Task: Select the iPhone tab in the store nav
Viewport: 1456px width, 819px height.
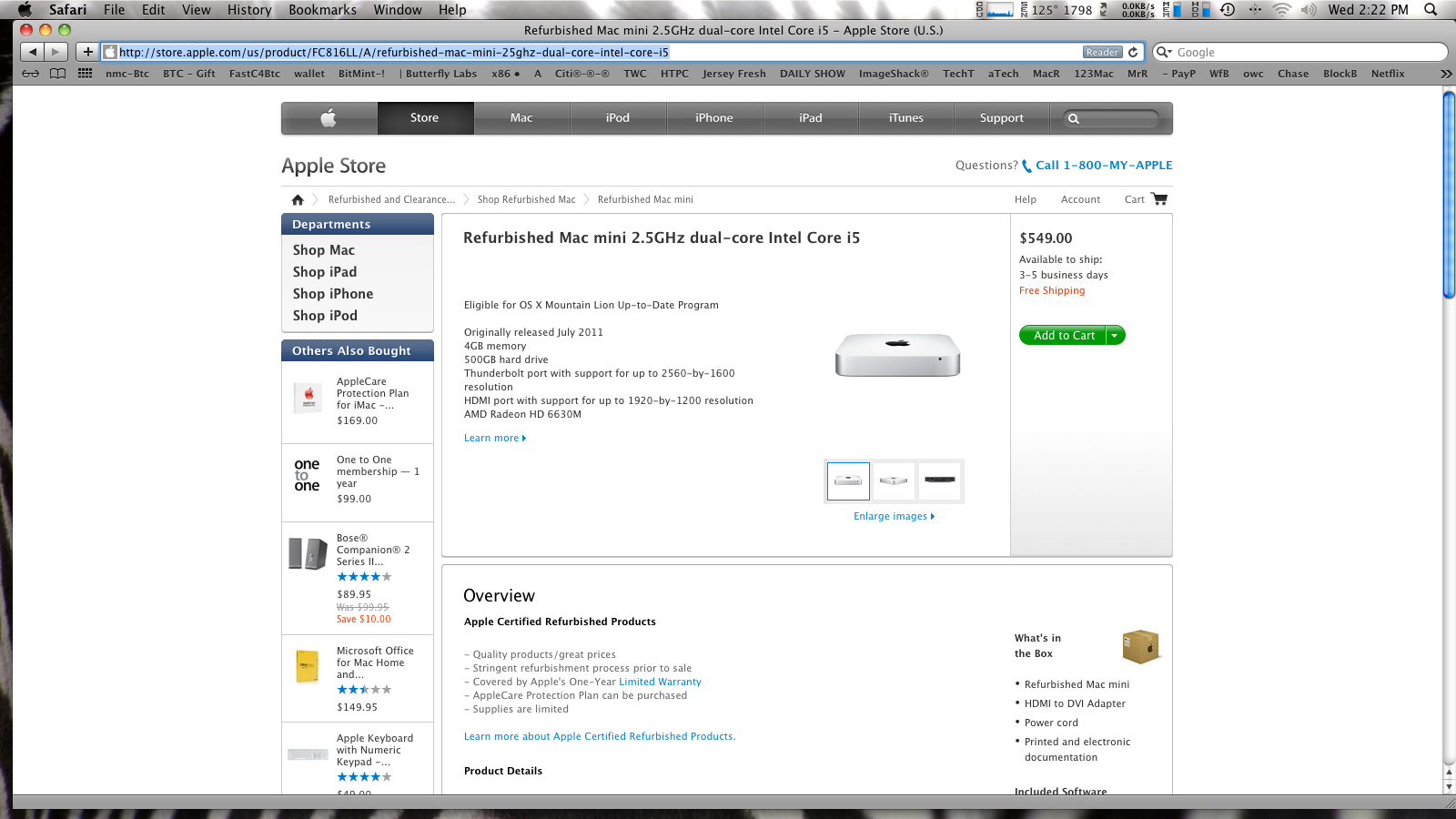Action: pyautogui.click(x=714, y=117)
